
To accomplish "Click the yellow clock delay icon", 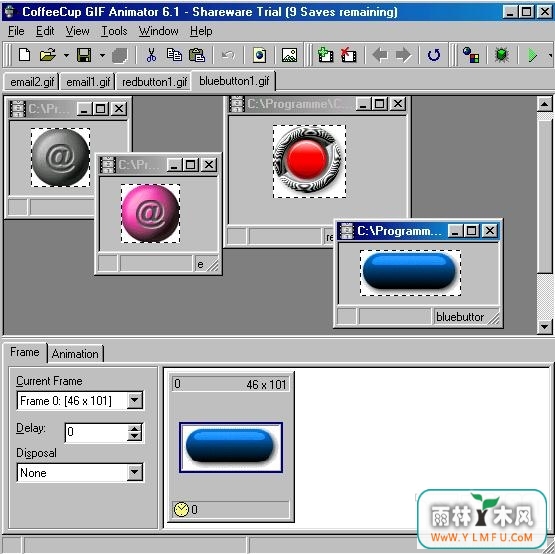I will tap(181, 509).
